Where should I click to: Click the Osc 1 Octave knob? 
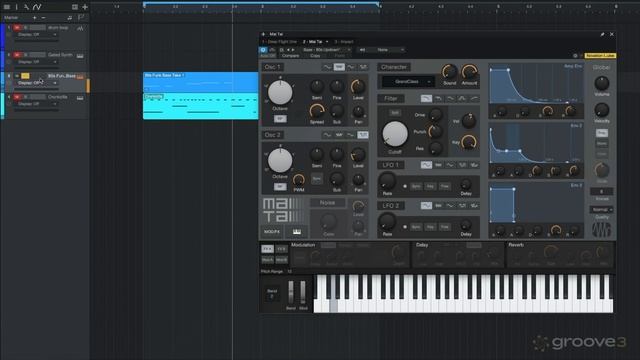(280, 92)
